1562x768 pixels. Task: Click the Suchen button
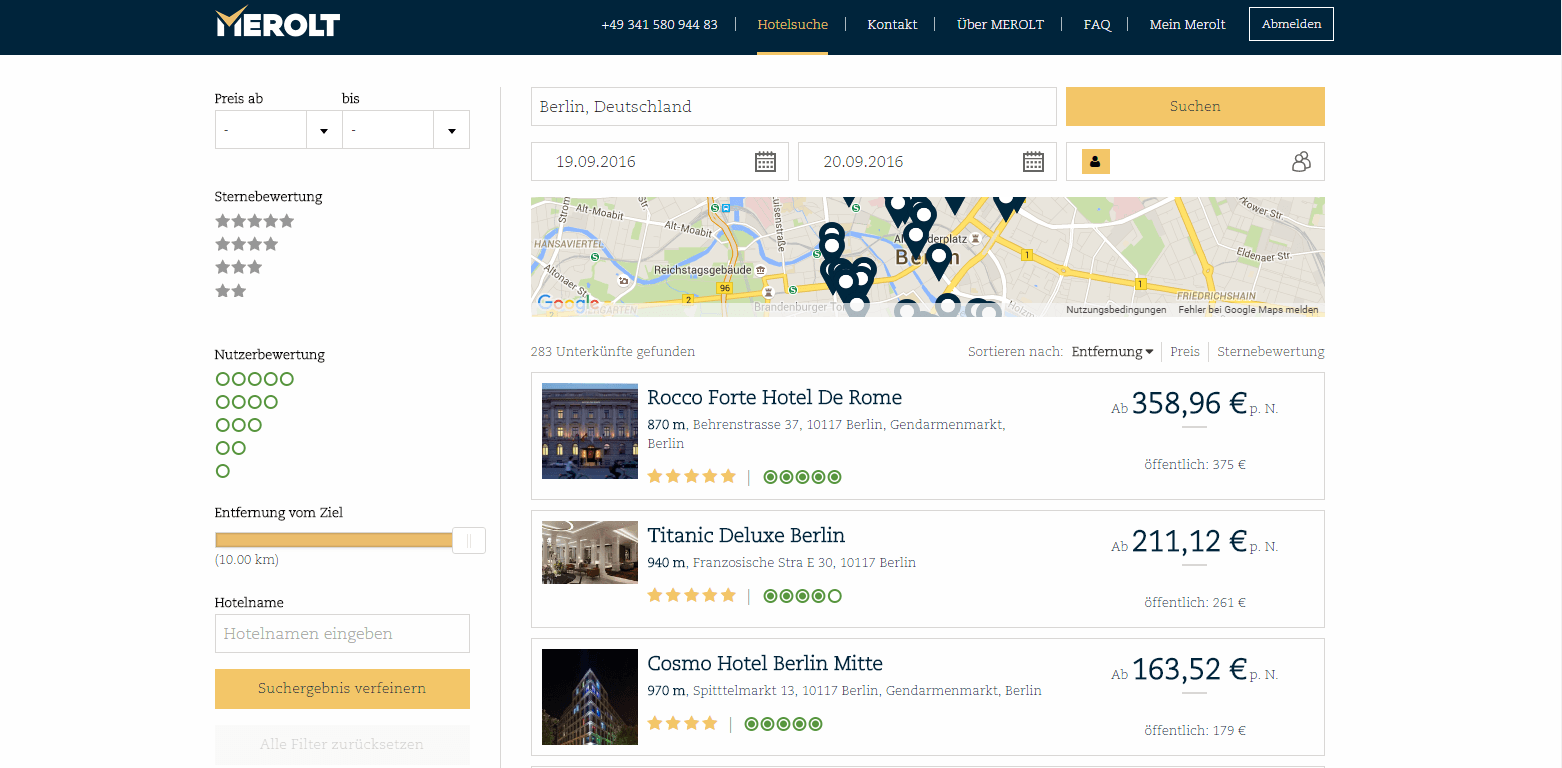click(1195, 106)
